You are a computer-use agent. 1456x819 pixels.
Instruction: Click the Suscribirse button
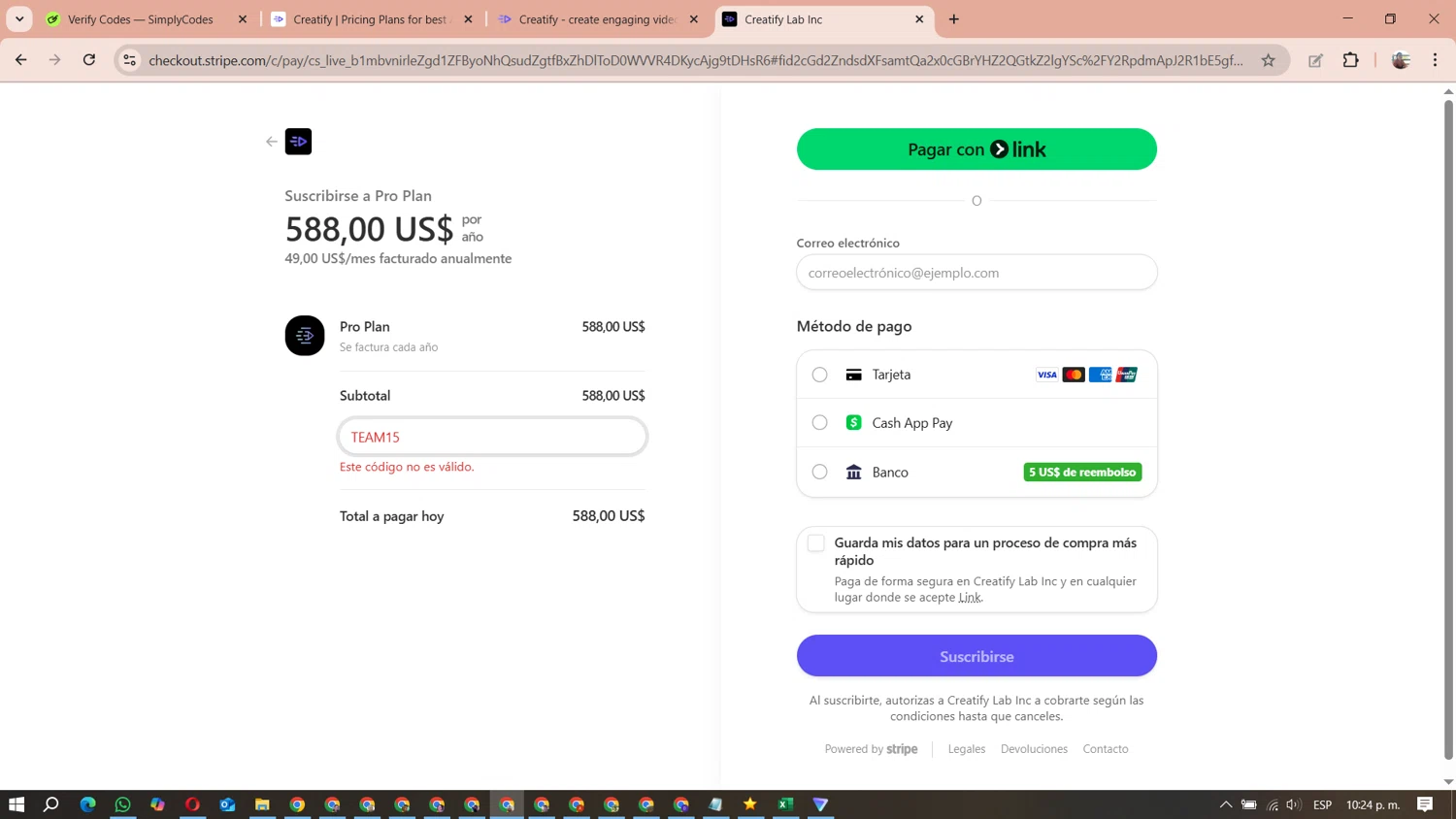point(976,656)
